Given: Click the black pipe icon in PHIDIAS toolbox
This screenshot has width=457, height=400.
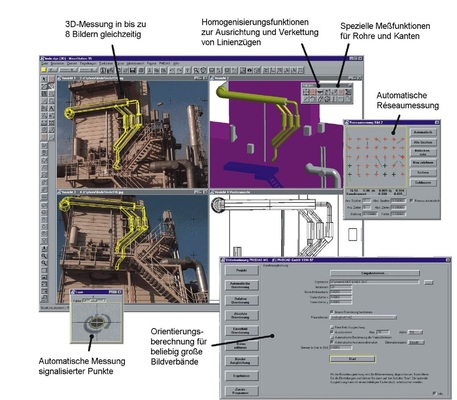Looking at the screenshot, I should [320, 92].
